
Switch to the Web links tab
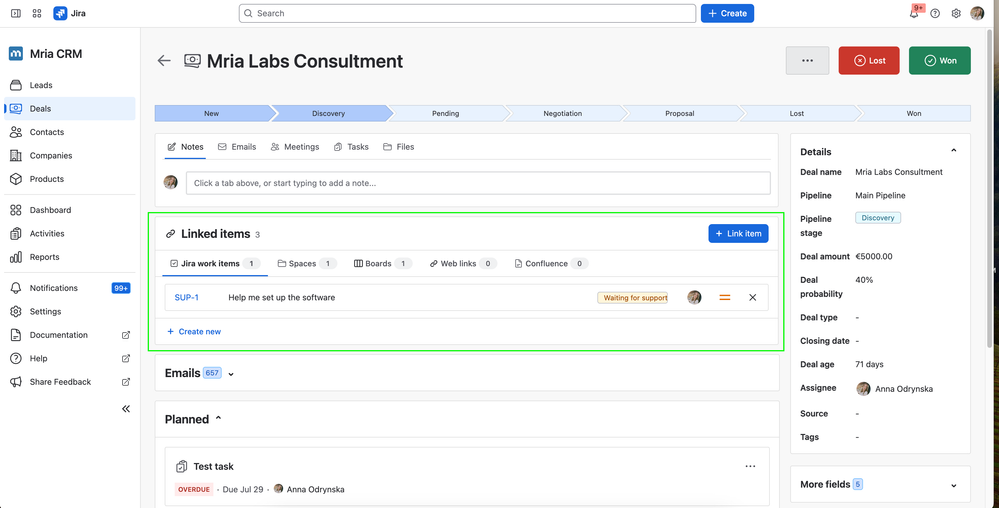(x=463, y=263)
